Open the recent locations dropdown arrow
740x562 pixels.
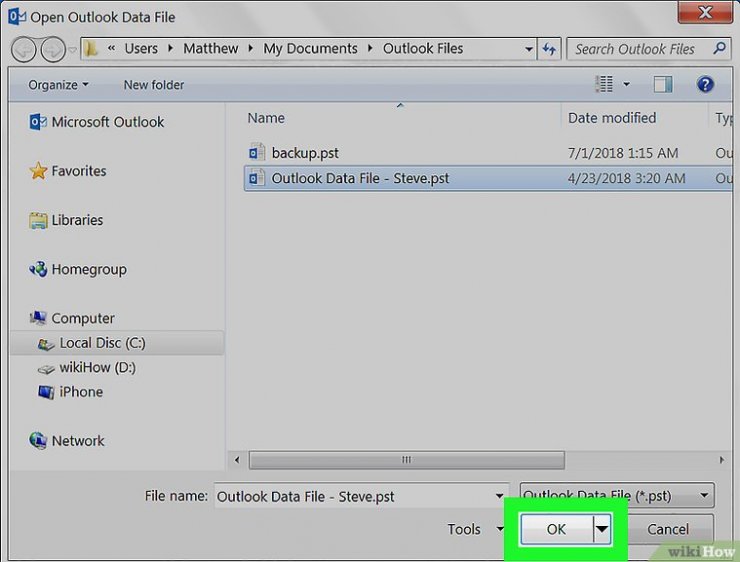(72, 49)
